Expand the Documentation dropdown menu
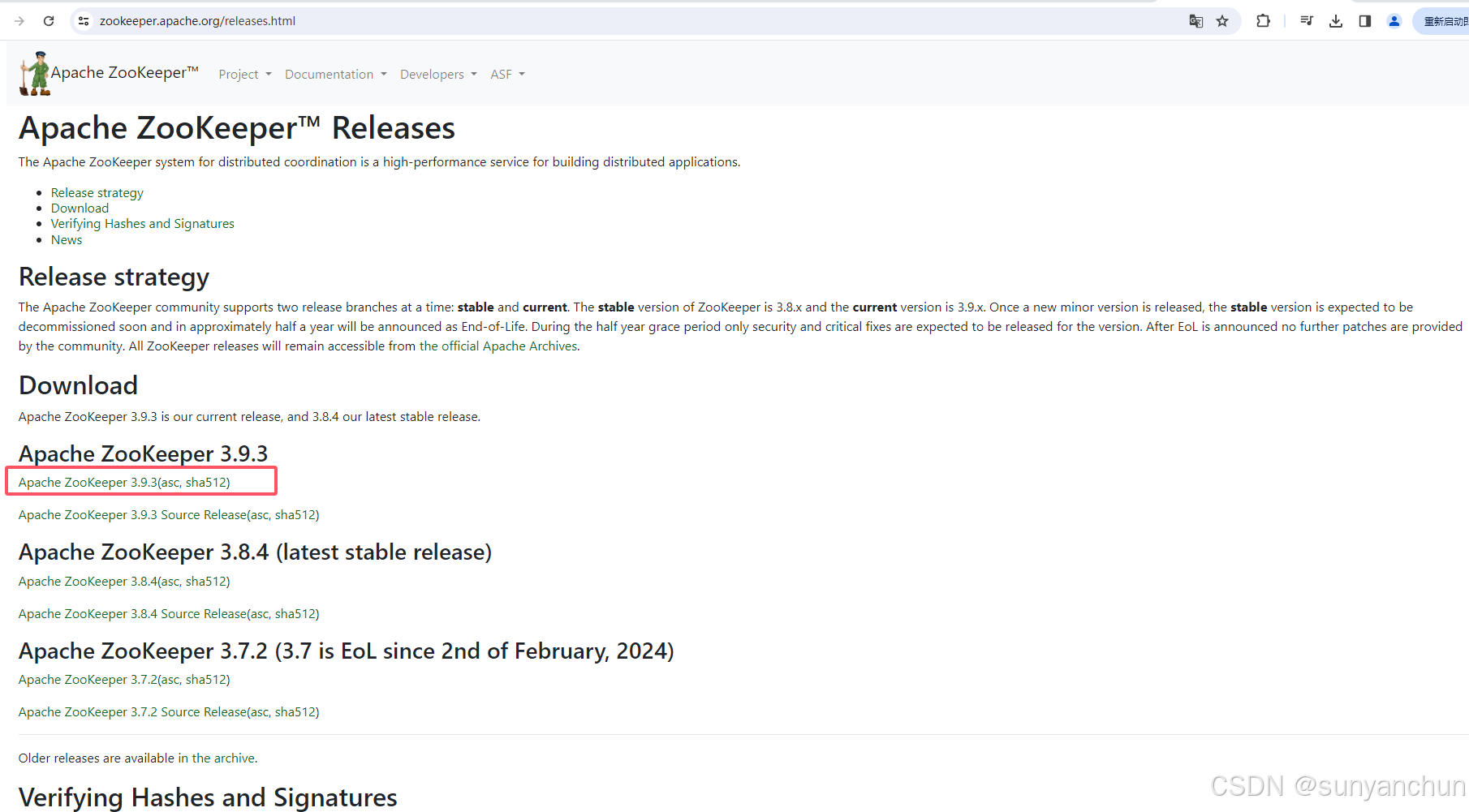1469x812 pixels. [336, 75]
